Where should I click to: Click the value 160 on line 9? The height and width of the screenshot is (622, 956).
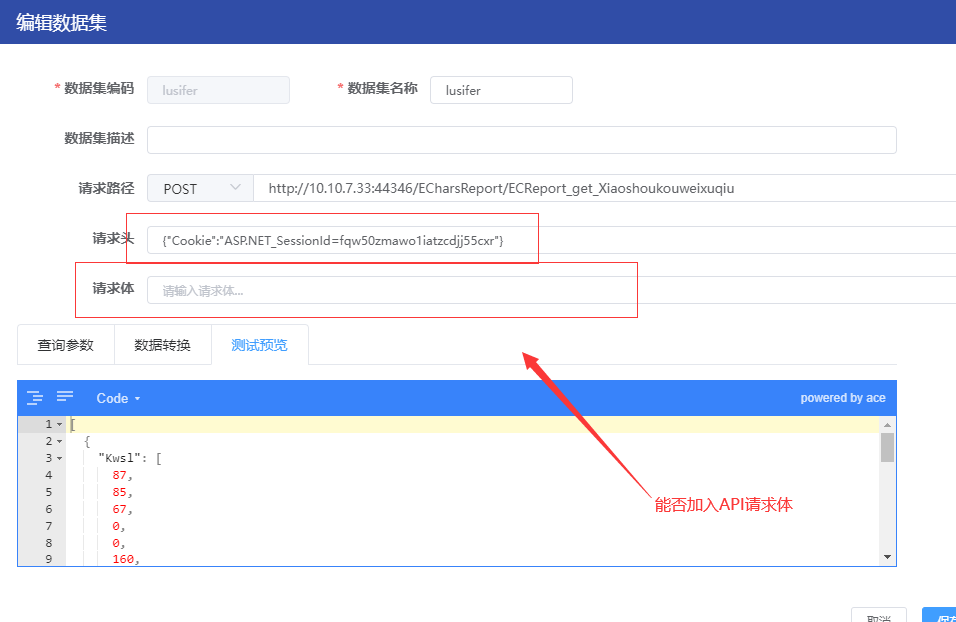(x=123, y=559)
